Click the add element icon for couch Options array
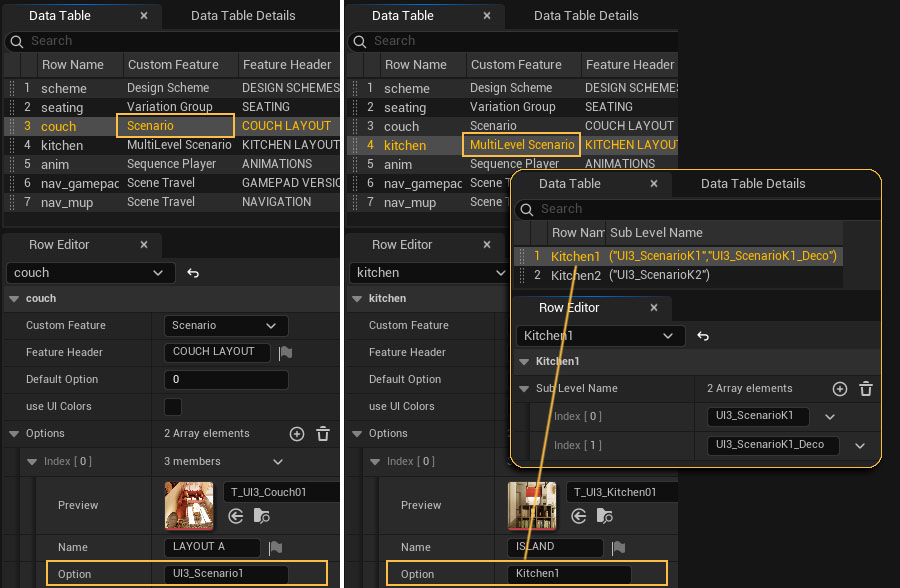Screen dimensions: 900x588 click(x=297, y=434)
